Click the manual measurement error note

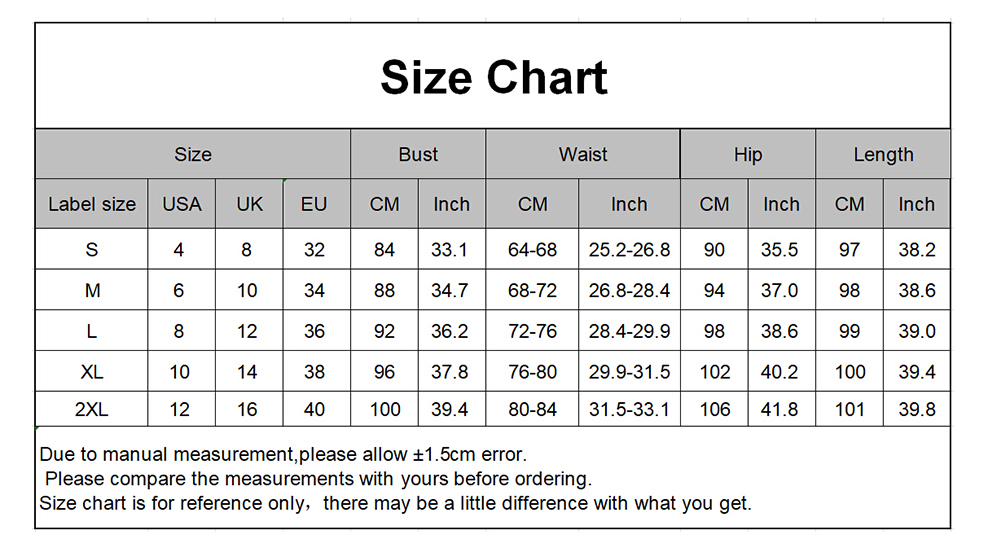(x=283, y=455)
